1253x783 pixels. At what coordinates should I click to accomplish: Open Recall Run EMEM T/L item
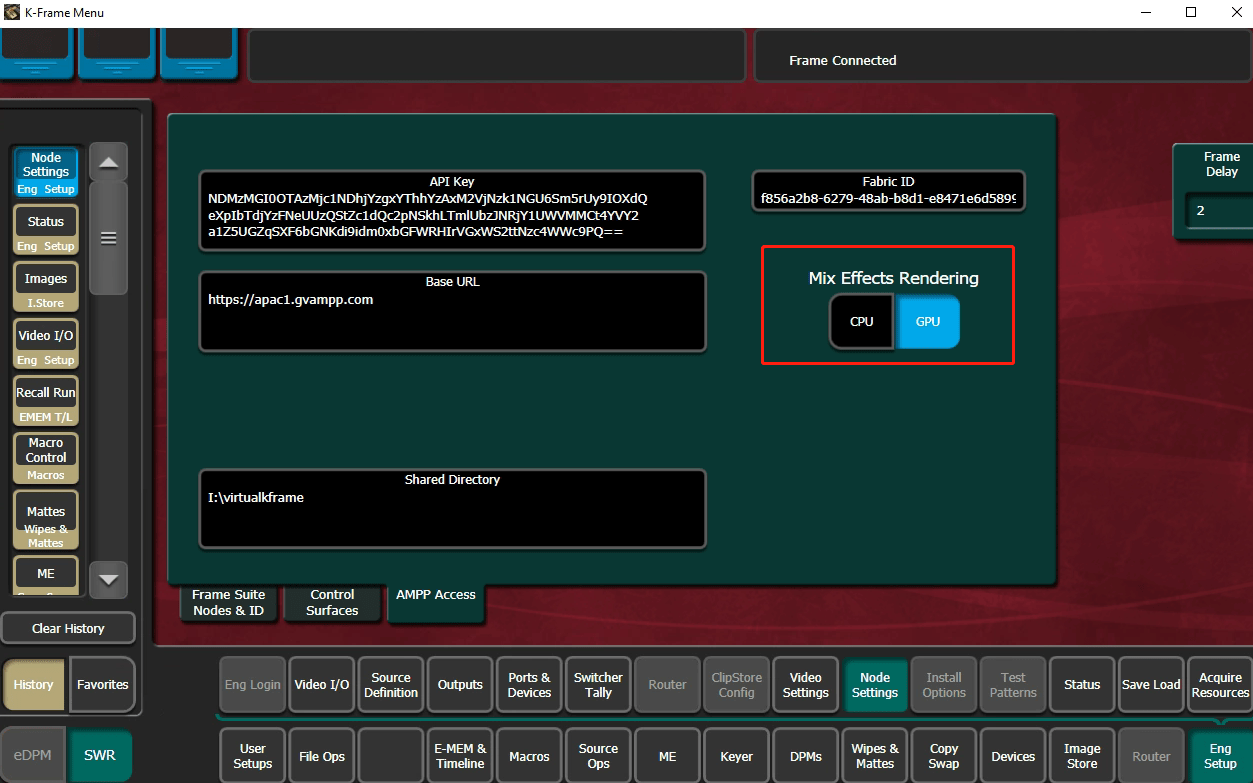46,400
